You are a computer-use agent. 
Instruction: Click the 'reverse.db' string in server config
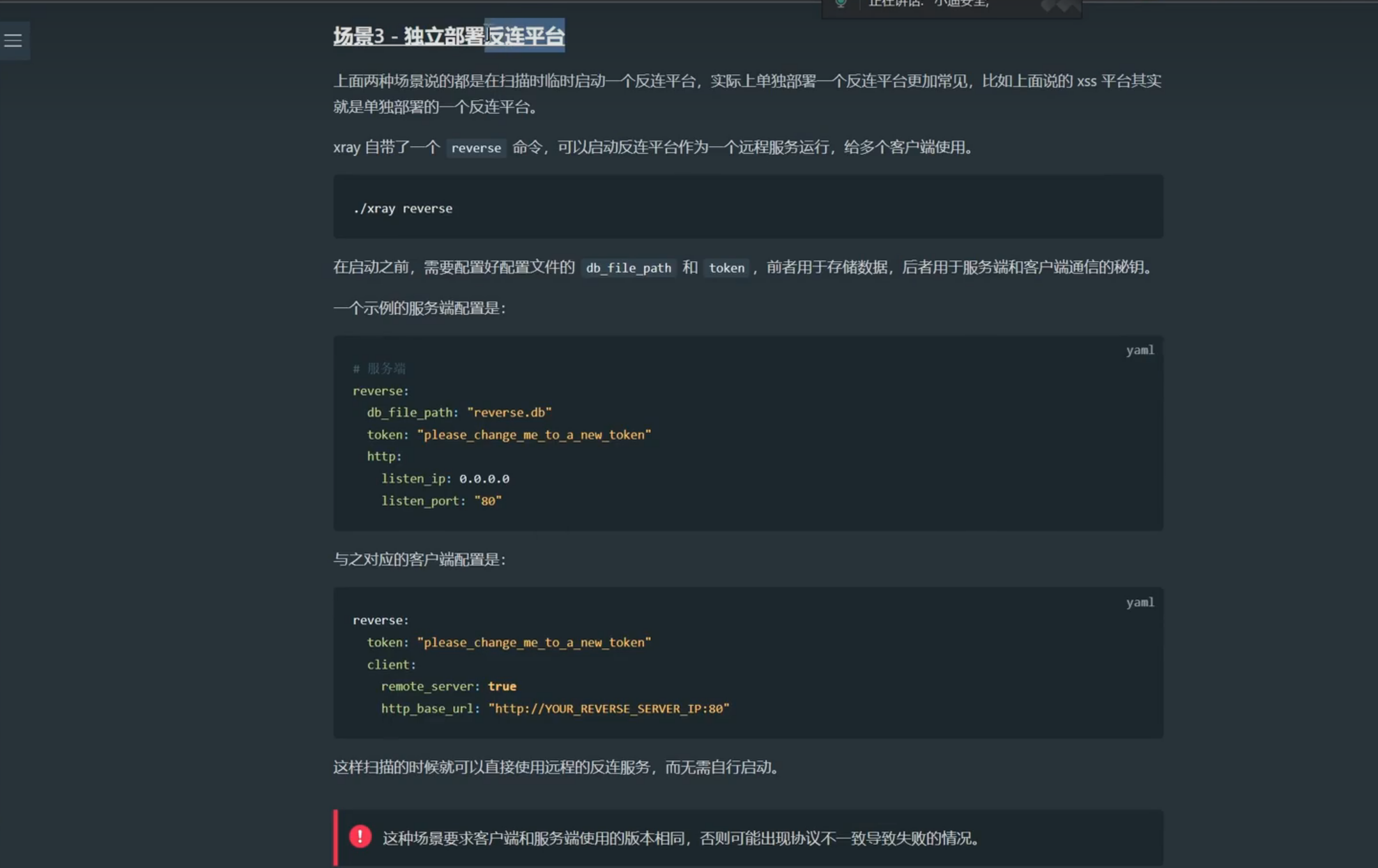click(509, 413)
